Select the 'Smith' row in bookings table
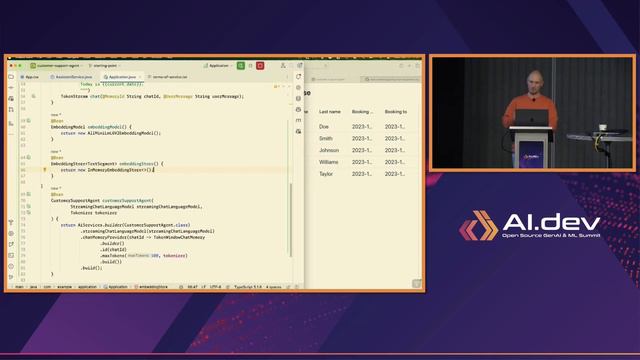The width and height of the screenshot is (640, 360). [x=363, y=138]
